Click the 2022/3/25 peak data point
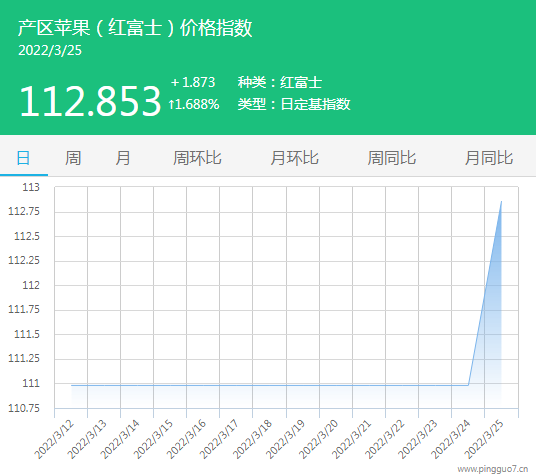Image resolution: width=536 pixels, height=475 pixels. [x=501, y=202]
